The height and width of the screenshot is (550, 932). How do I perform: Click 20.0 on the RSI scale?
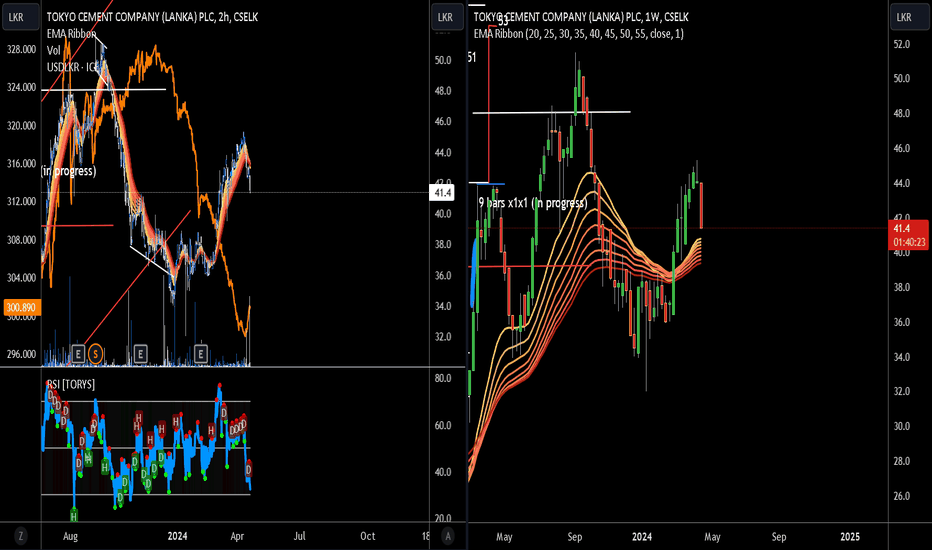[443, 518]
